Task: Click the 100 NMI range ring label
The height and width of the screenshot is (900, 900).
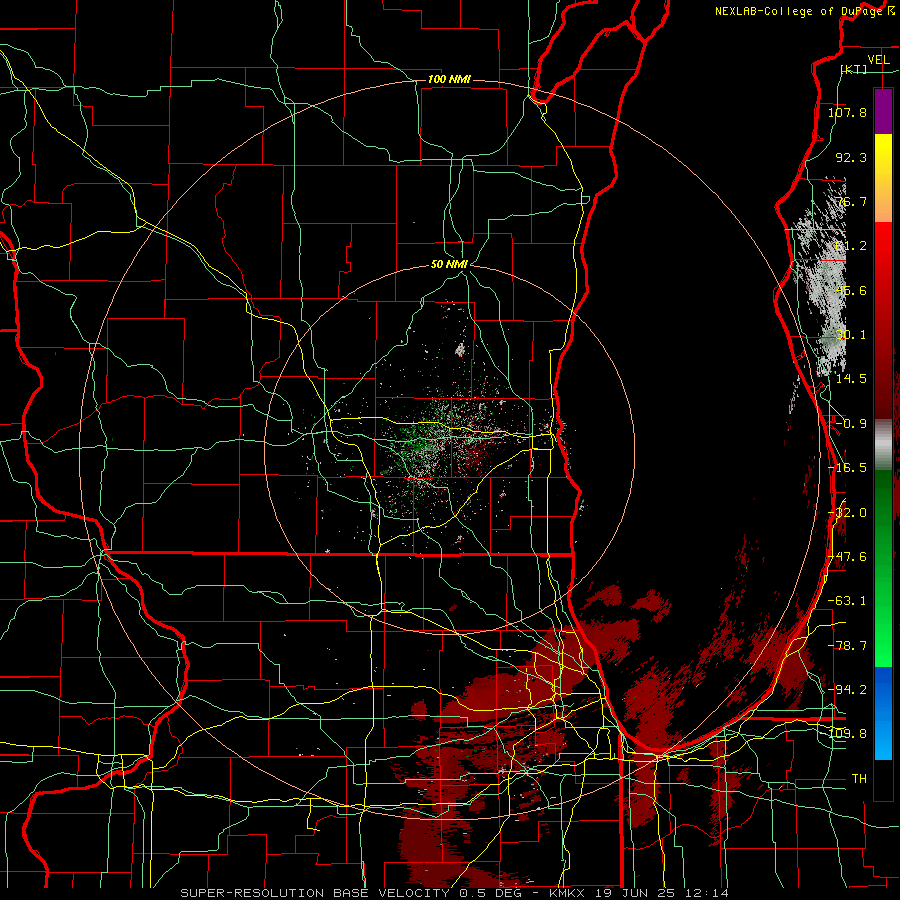Action: (x=449, y=79)
